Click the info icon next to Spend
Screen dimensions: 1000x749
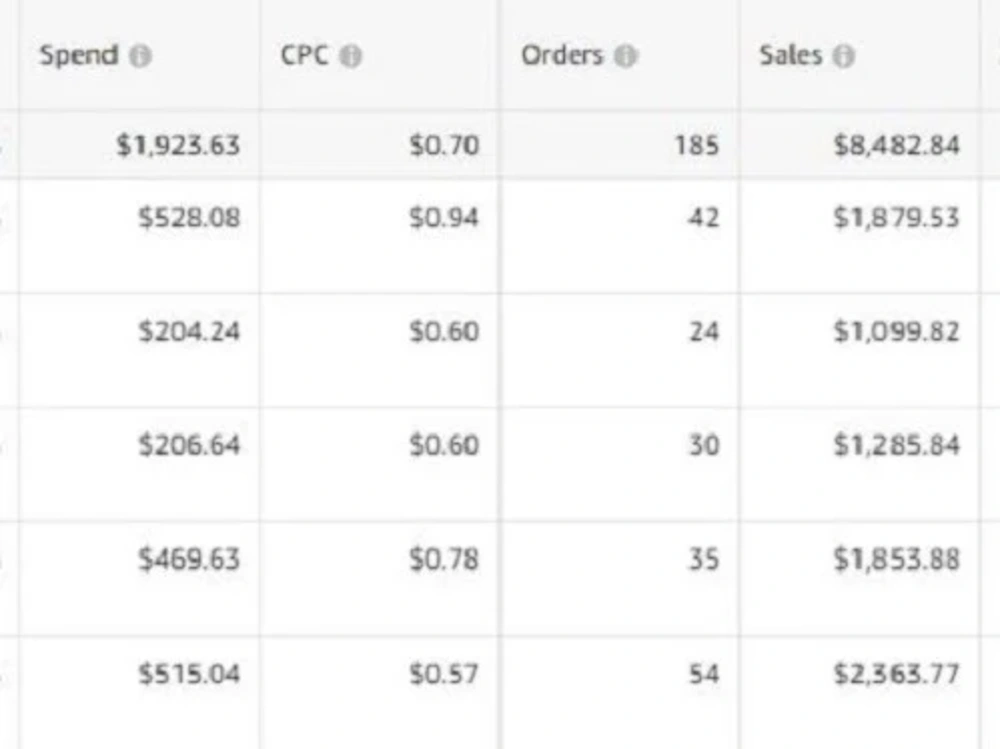pyautogui.click(x=140, y=56)
